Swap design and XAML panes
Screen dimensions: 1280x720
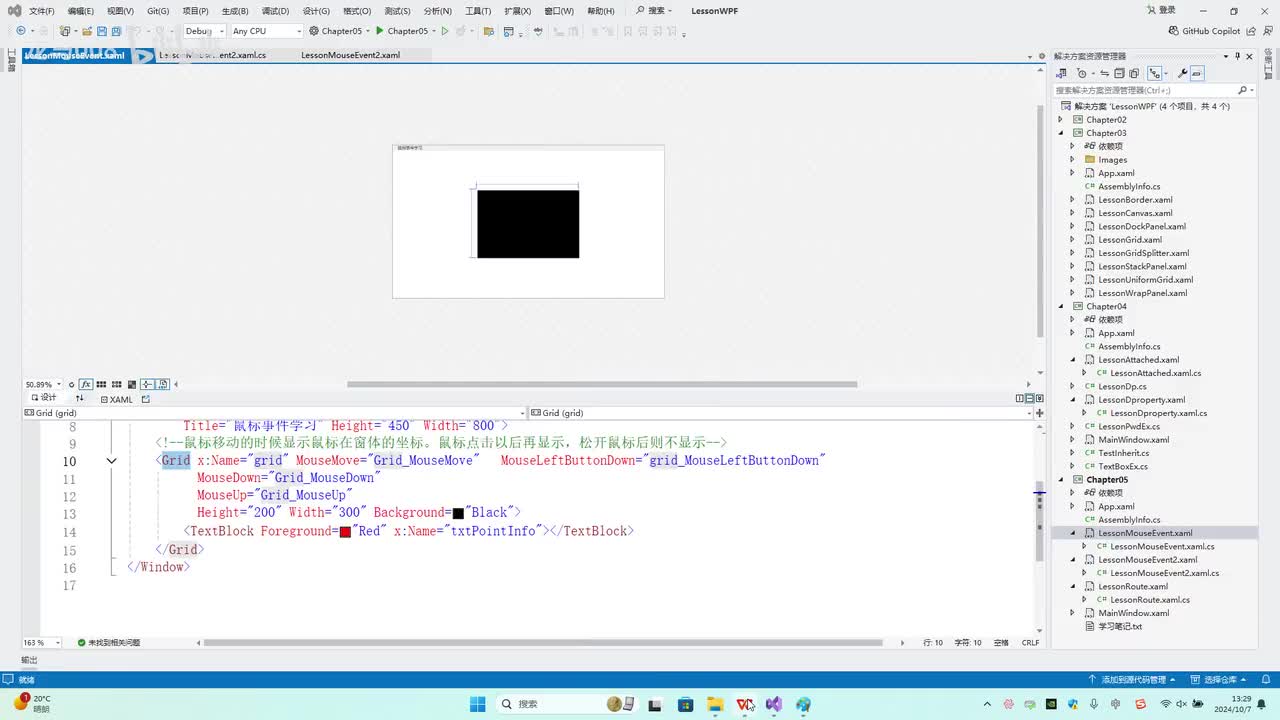tap(80, 398)
